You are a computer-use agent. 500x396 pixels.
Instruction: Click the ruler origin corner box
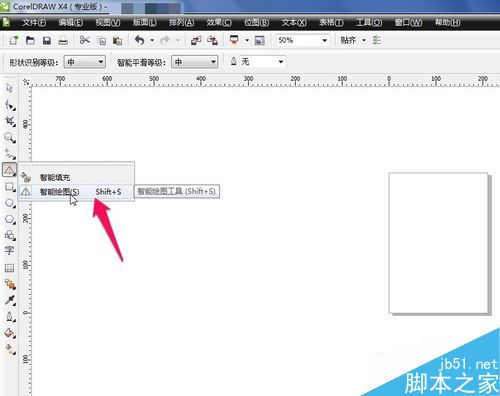coord(26,82)
